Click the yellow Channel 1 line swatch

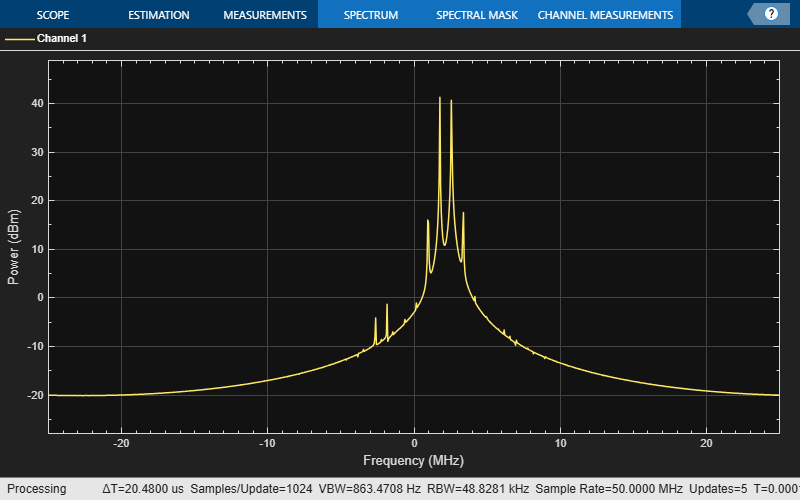19,39
